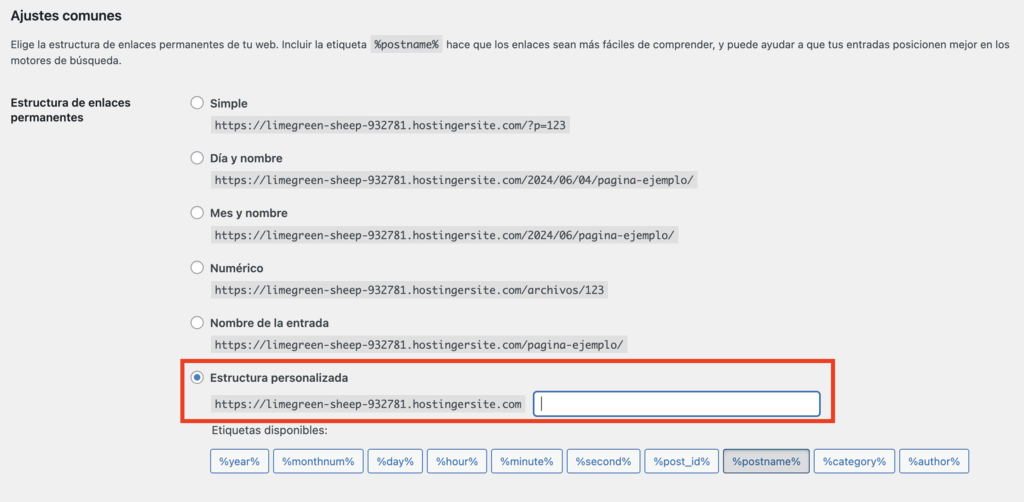
Task: Add the %minute% tag button
Action: pyautogui.click(x=526, y=461)
